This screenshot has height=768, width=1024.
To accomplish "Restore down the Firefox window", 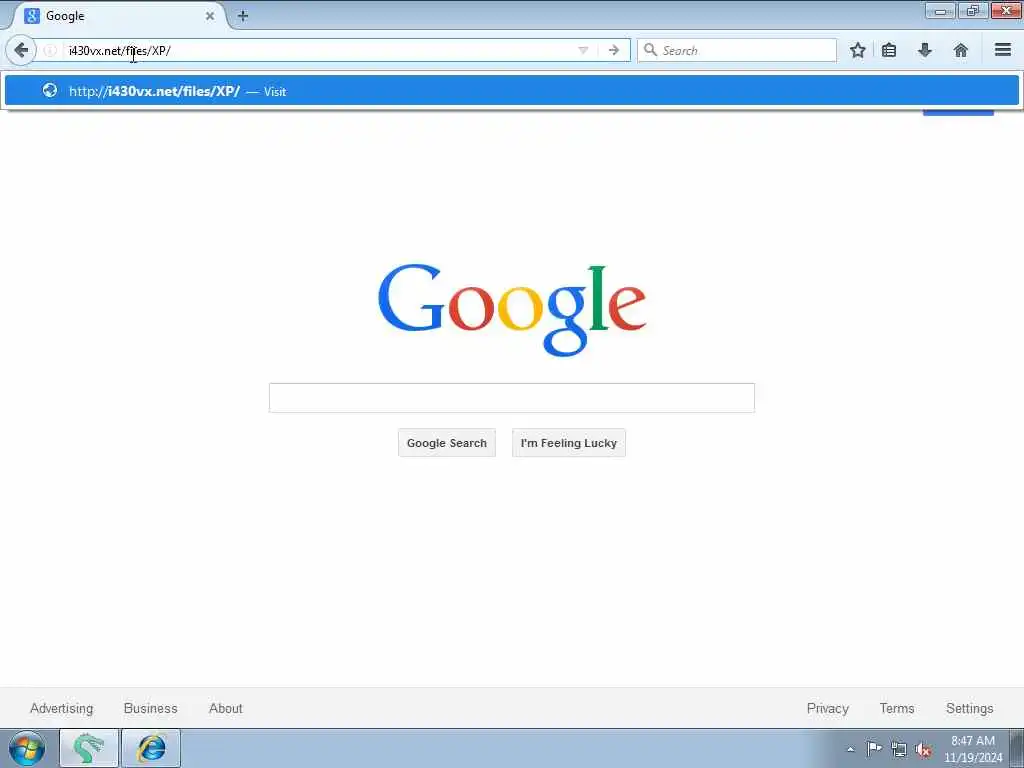I will coord(972,10).
